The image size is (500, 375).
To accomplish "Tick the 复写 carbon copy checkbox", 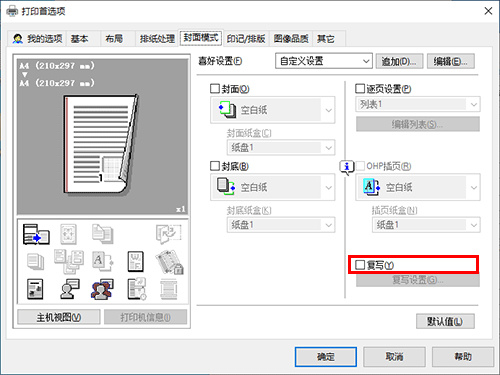I will coord(360,265).
